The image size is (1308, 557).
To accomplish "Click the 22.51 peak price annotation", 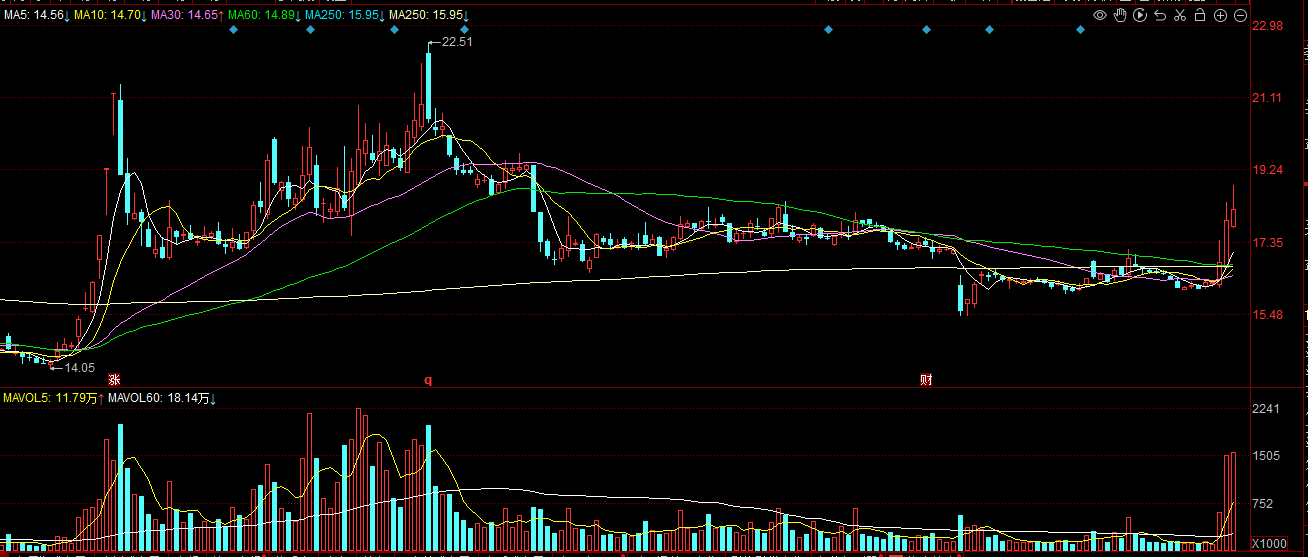I will (x=456, y=42).
